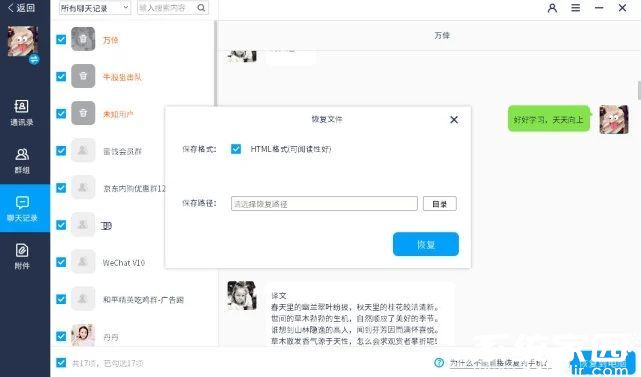This screenshot has width=641, height=377.
Task: Click the magnifier search icon
Action: coord(201,8)
